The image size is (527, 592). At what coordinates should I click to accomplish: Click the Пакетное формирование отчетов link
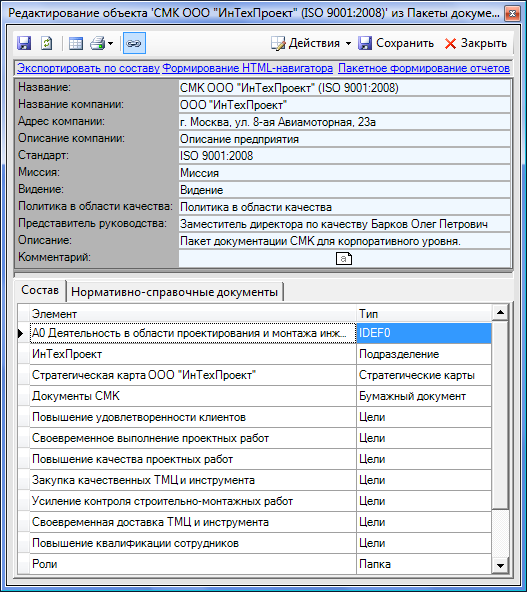(424, 68)
